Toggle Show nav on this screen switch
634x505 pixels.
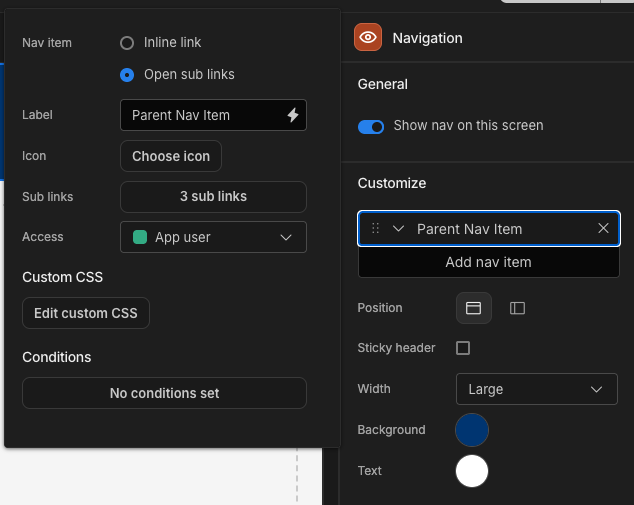371,127
